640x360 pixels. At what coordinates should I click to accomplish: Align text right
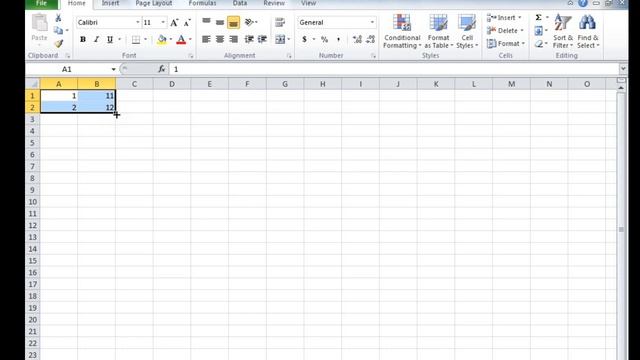point(233,40)
